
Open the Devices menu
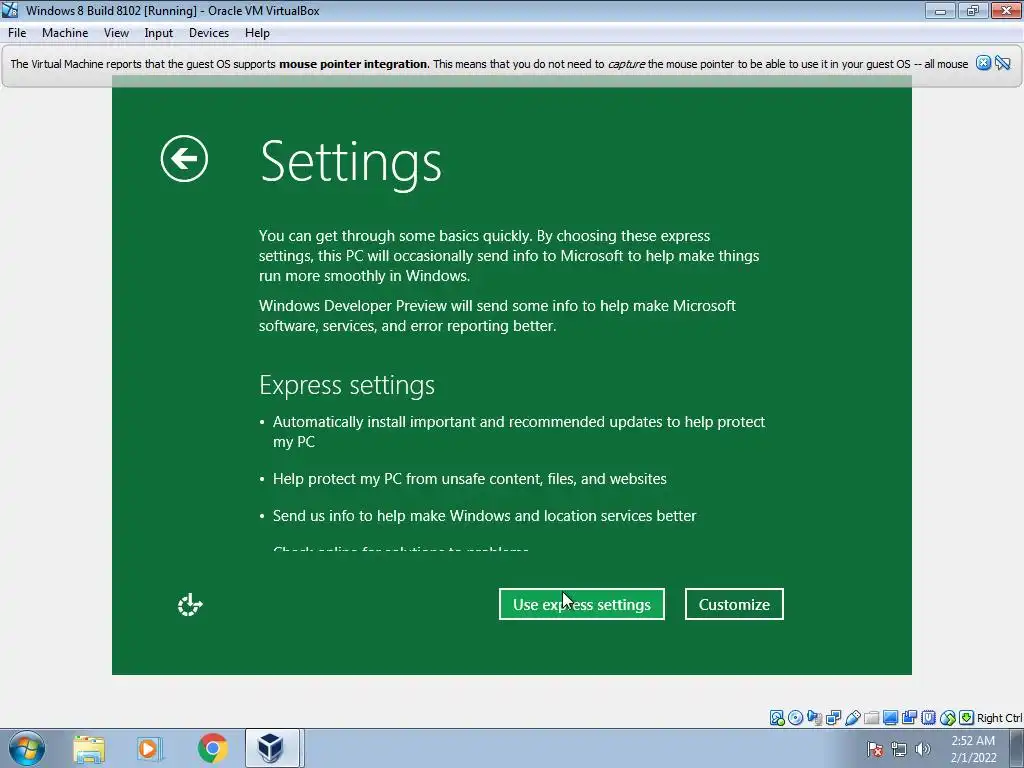click(x=209, y=33)
